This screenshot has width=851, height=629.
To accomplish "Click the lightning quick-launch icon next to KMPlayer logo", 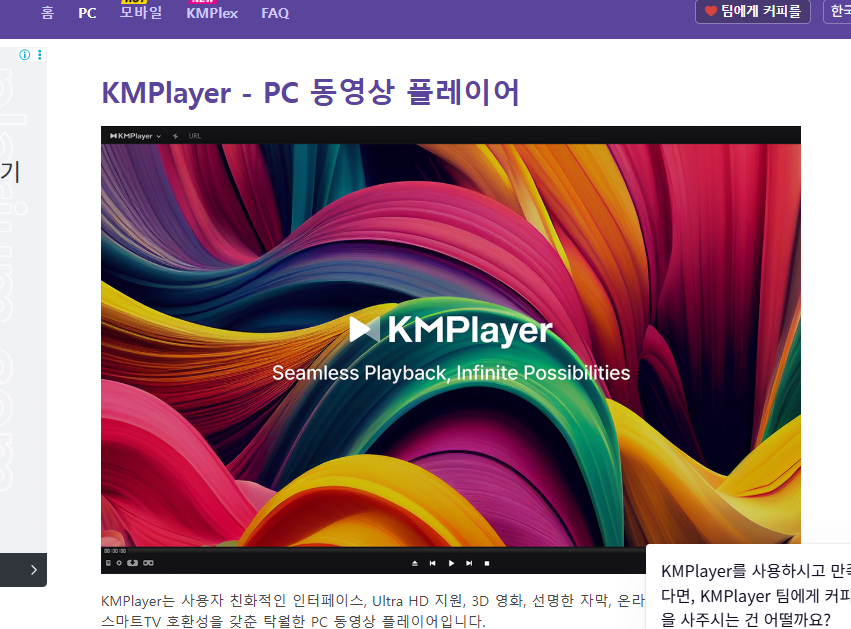I will [x=175, y=135].
